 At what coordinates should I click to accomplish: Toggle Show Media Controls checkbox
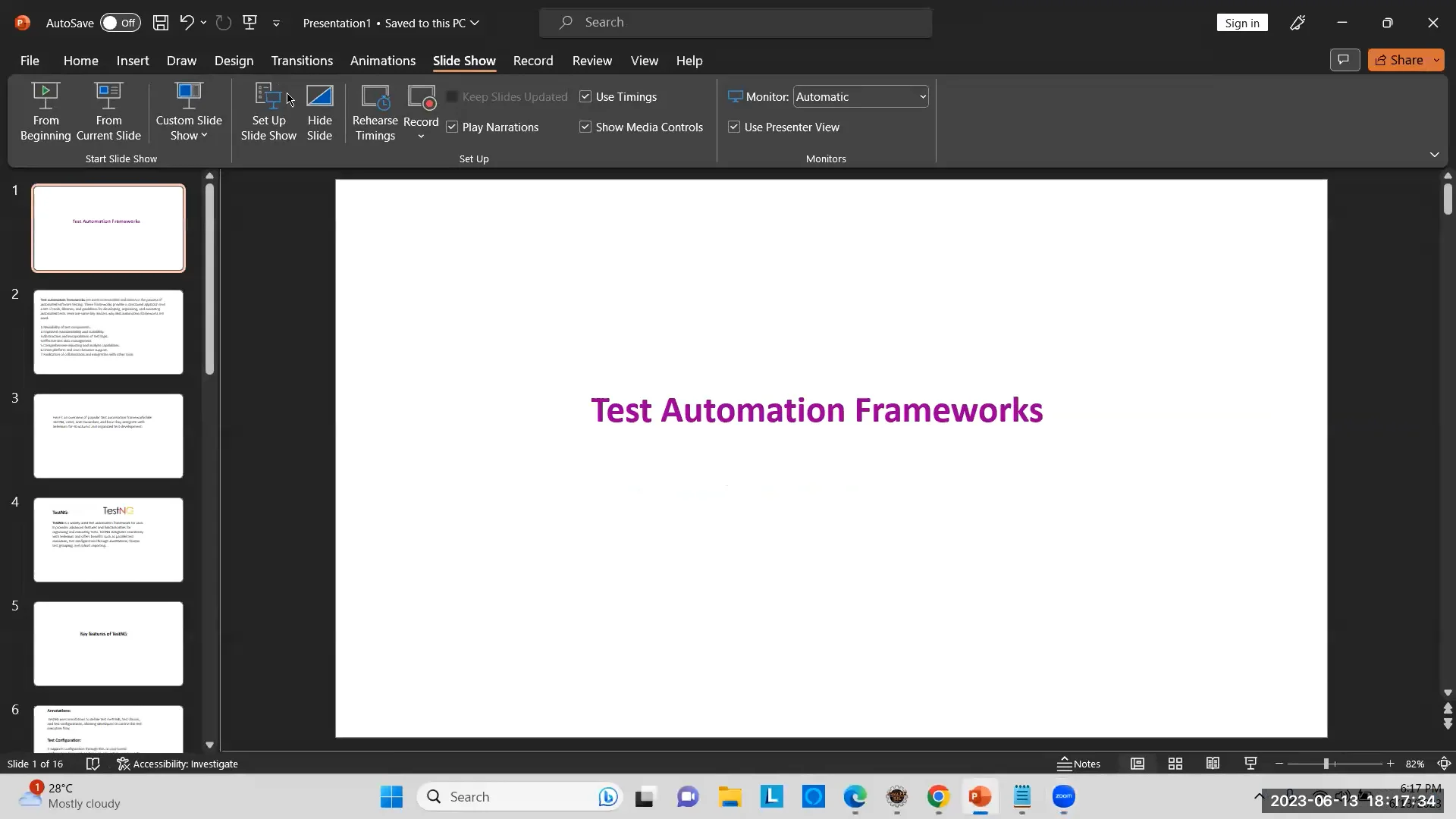[x=585, y=127]
